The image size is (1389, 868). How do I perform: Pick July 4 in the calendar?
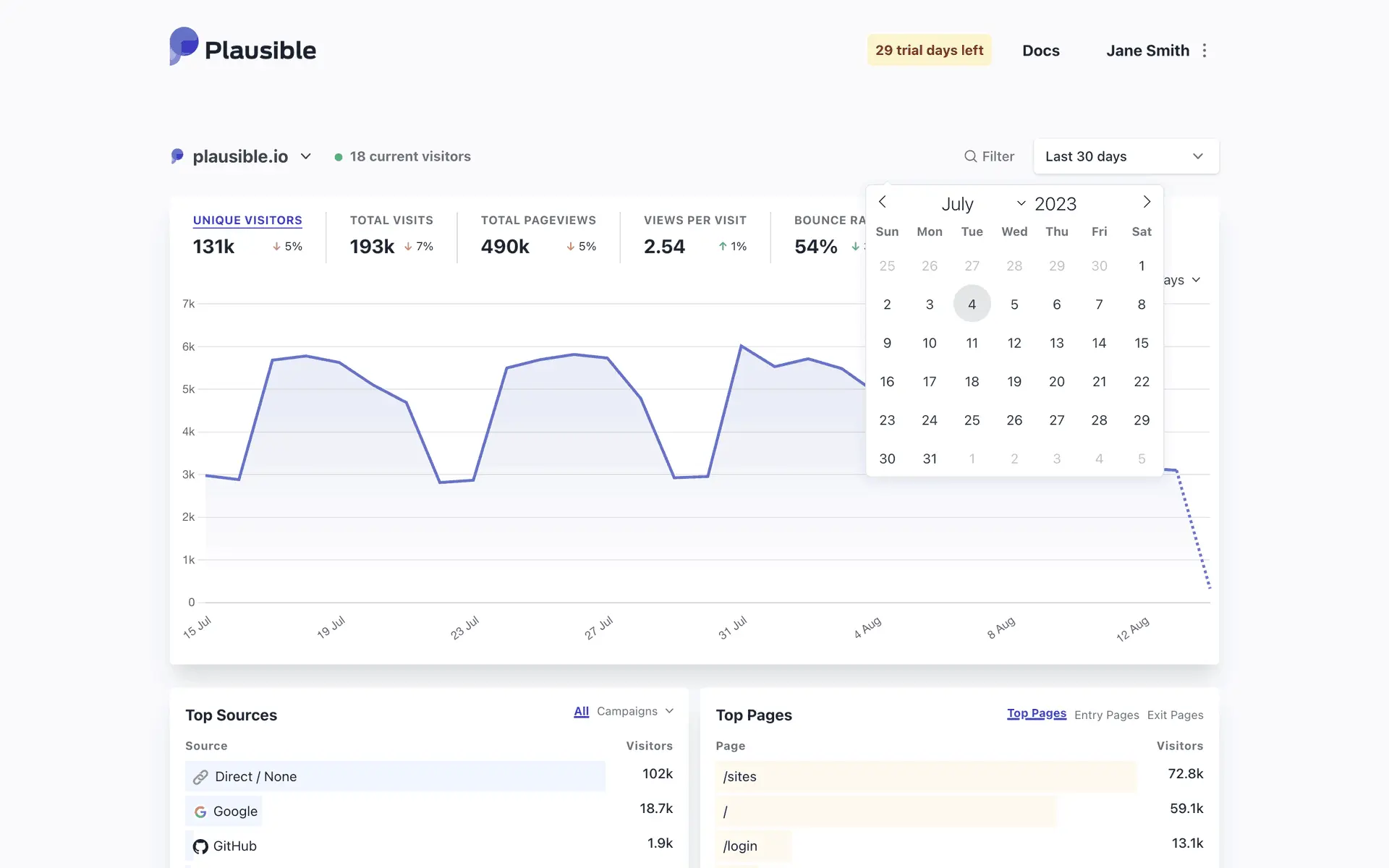coord(972,305)
